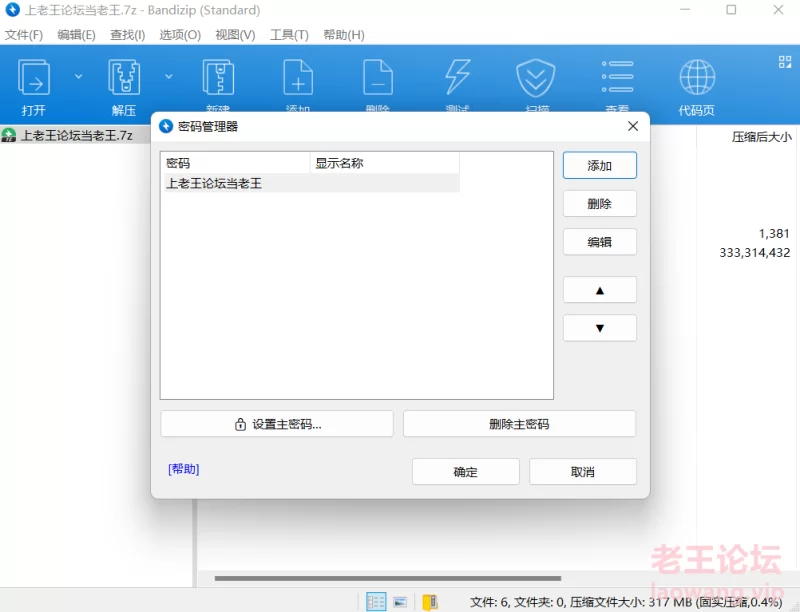The height and width of the screenshot is (612, 800).
Task: Open the 查找(I) menu
Action: tap(128, 35)
